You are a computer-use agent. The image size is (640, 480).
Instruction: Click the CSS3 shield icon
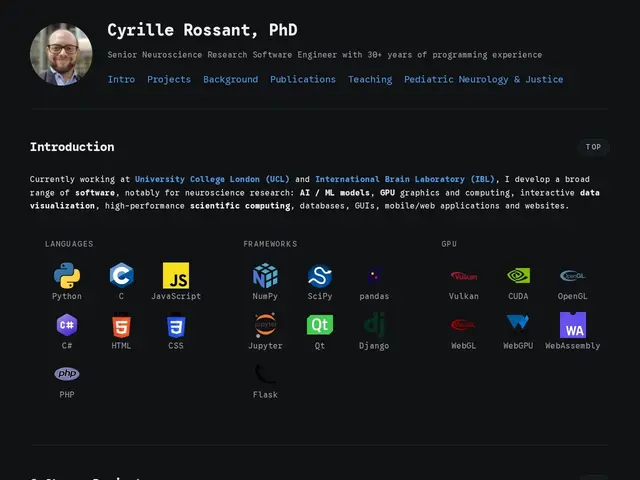(176, 325)
